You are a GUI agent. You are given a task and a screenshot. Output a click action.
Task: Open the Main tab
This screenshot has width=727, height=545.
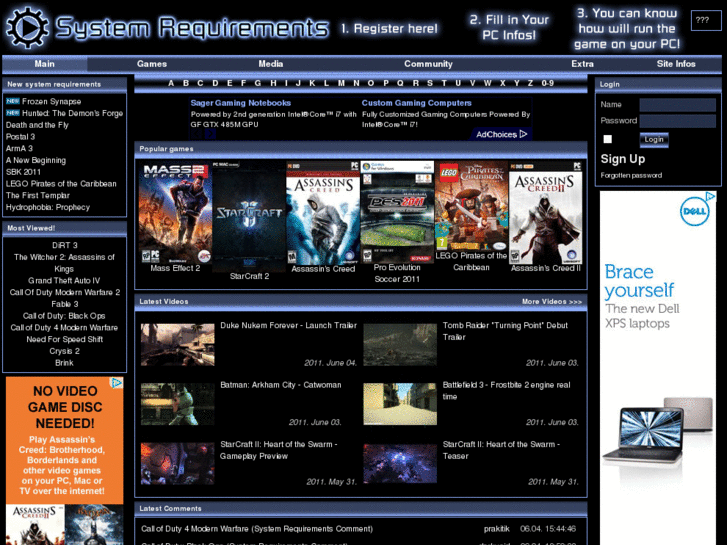45,64
